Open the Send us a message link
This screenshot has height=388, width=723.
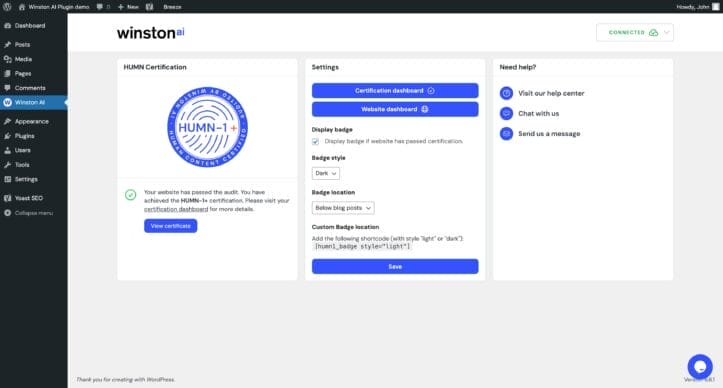pos(549,134)
